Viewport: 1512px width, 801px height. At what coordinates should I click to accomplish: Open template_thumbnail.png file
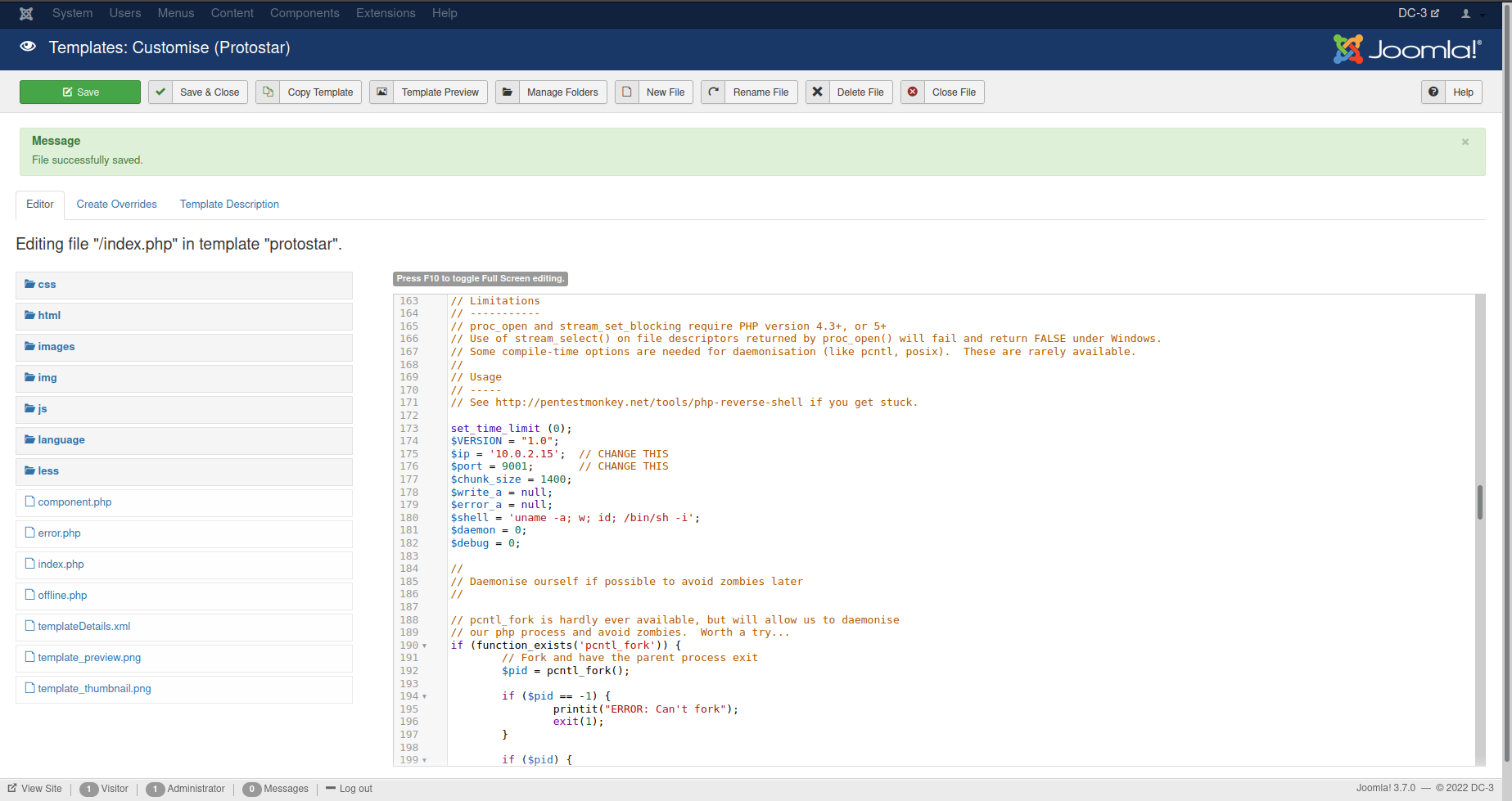pos(184,689)
